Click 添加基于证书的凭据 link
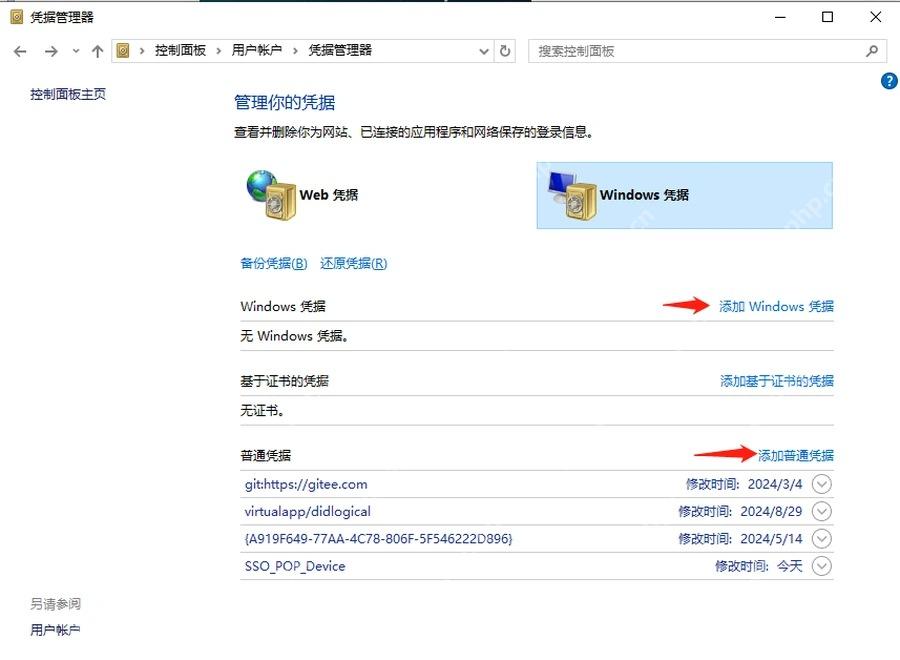900x660 pixels. tap(777, 381)
